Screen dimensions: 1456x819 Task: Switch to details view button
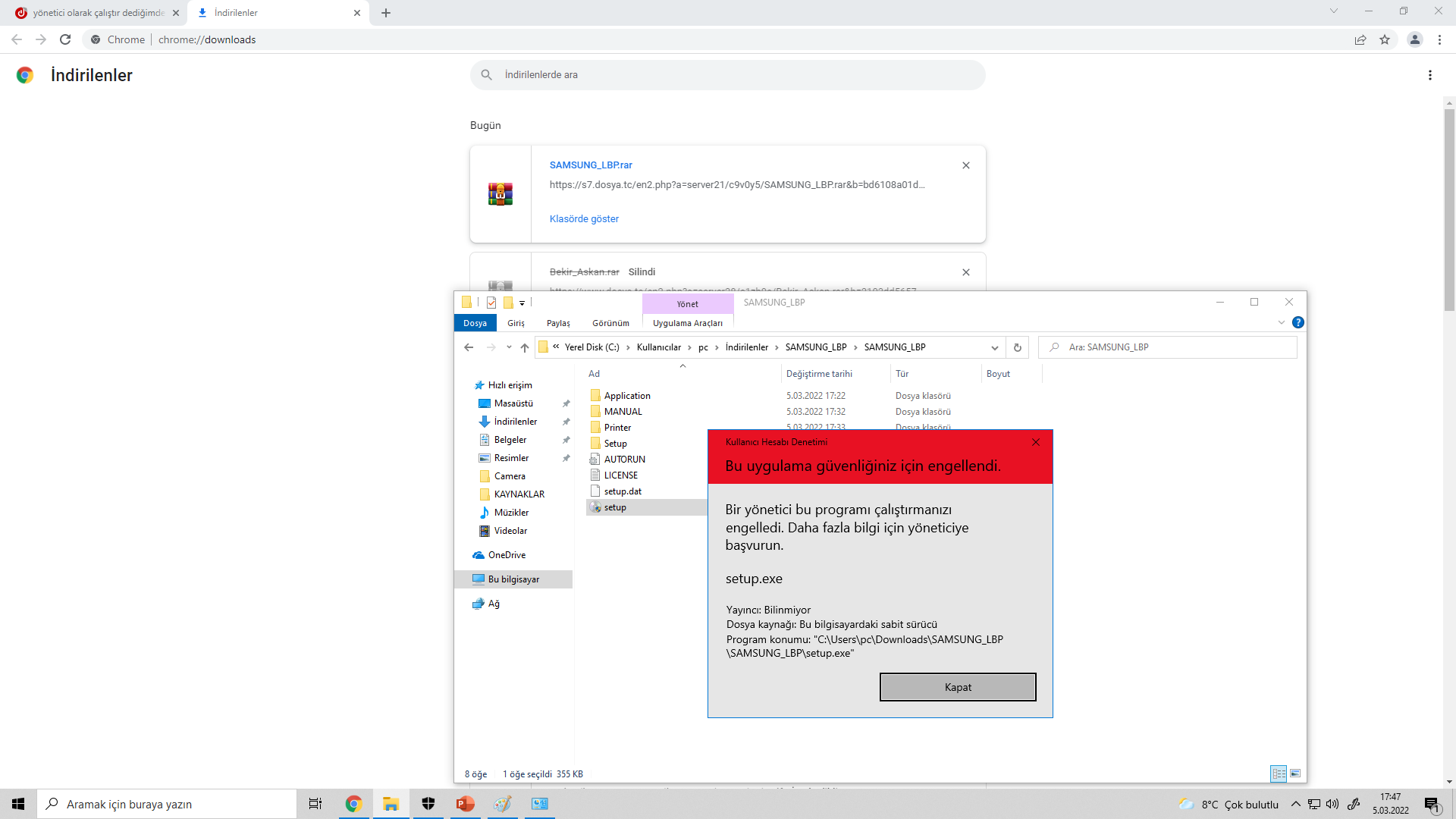[1279, 773]
